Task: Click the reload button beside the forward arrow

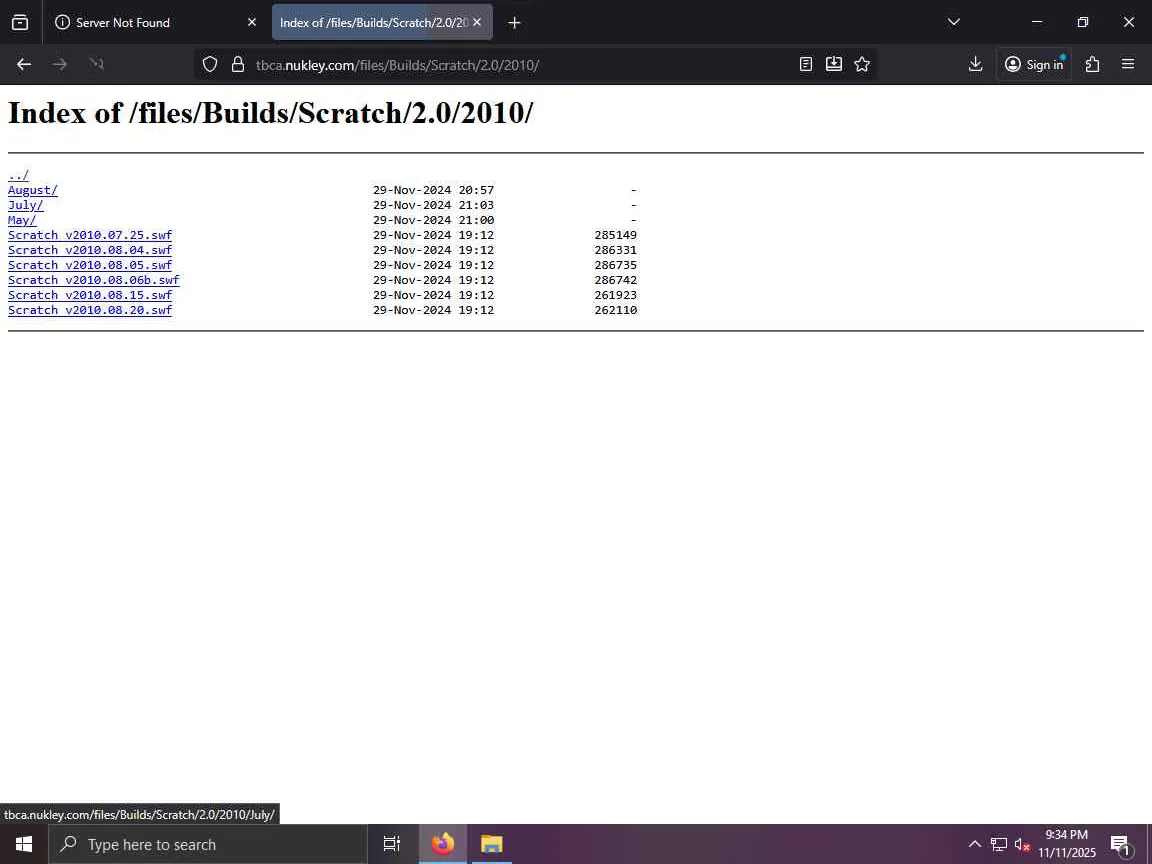Action: (96, 65)
